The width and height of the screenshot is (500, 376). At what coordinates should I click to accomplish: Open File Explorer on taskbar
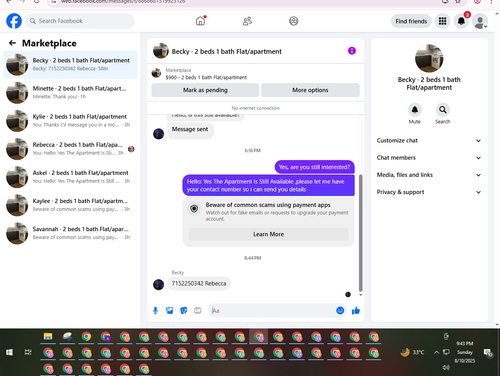(x=48, y=336)
